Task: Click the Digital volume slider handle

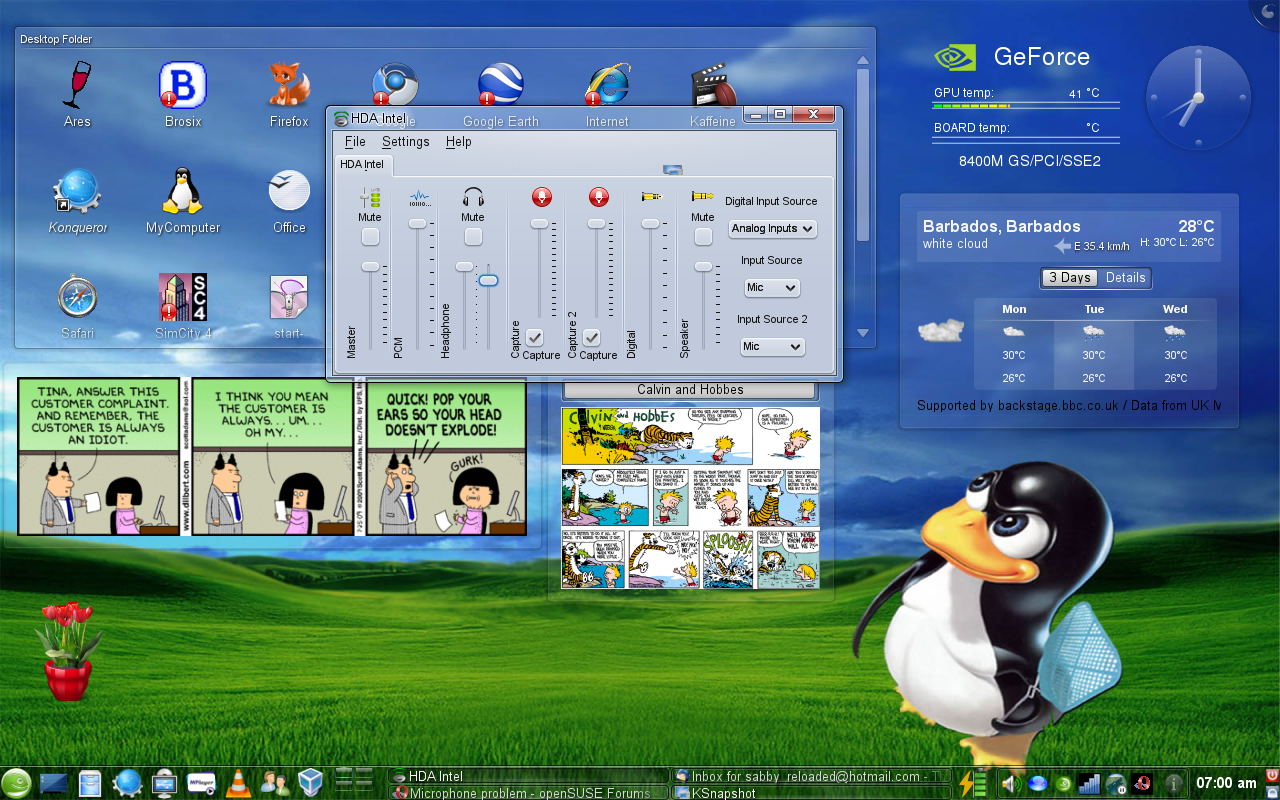Action: [x=650, y=223]
